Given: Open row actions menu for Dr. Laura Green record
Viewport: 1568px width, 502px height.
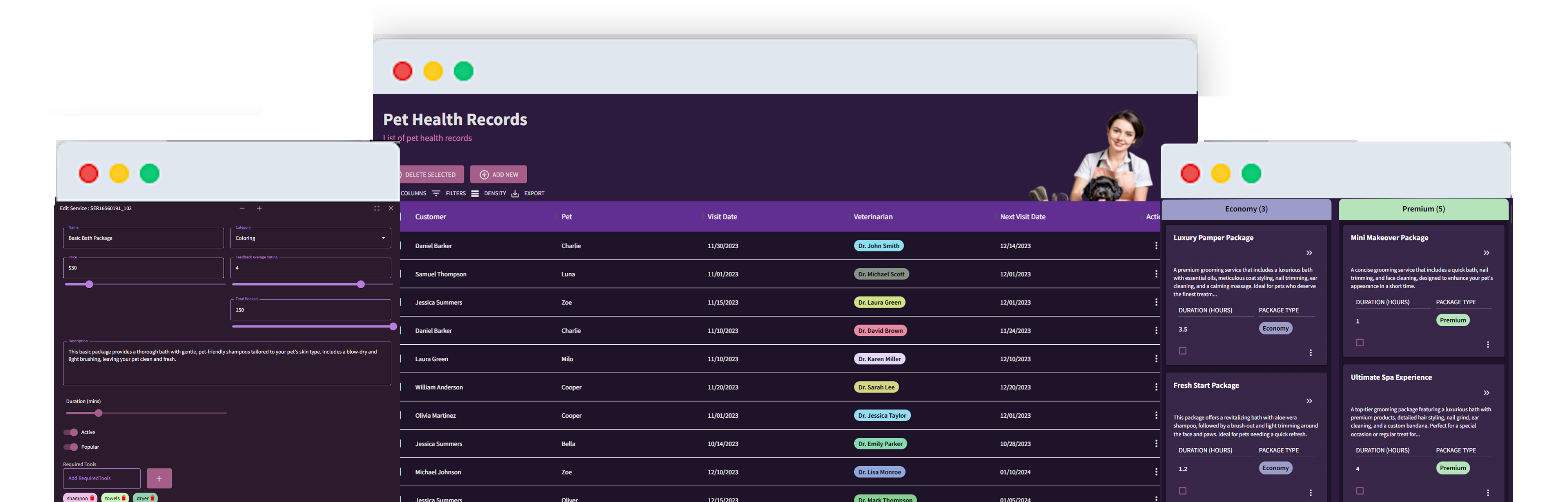Looking at the screenshot, I should point(1156,302).
